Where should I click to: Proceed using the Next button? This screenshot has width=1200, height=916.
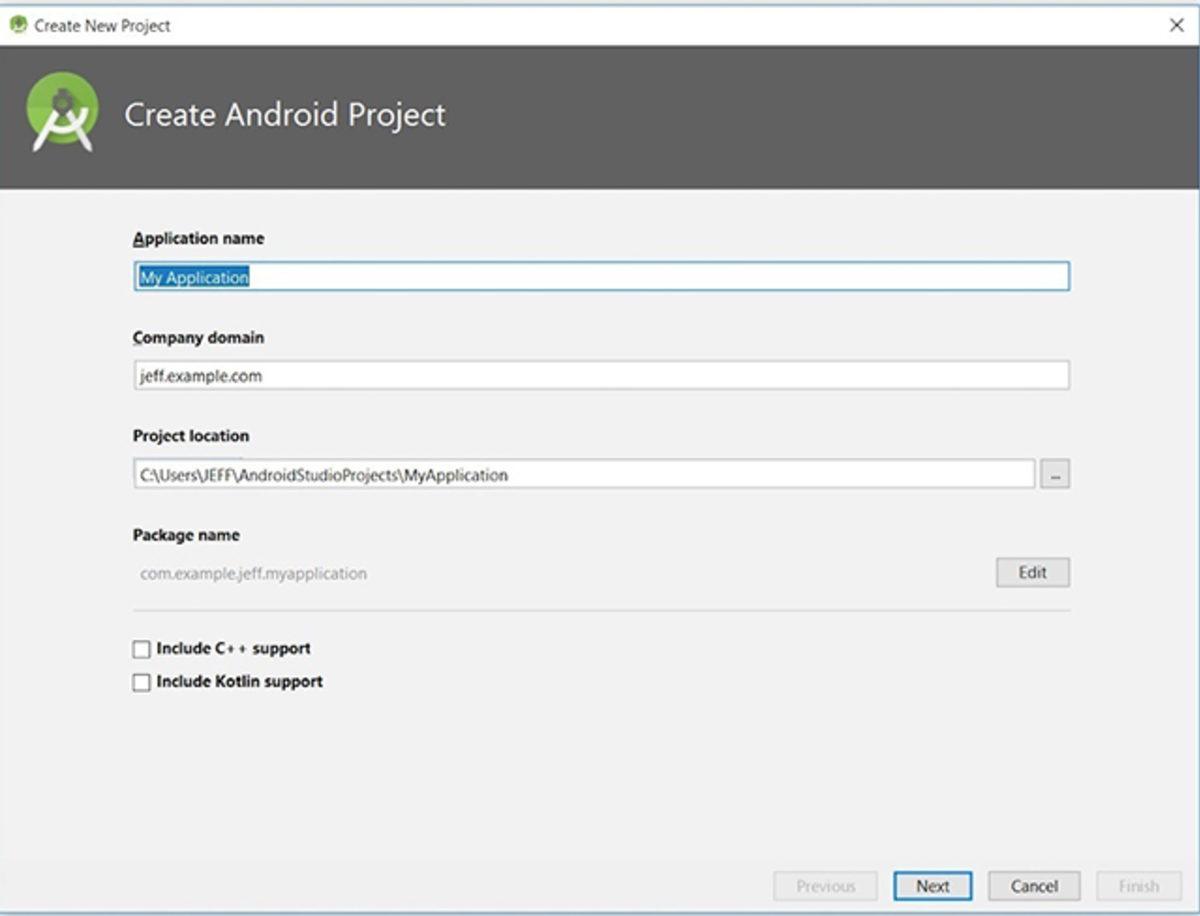click(x=932, y=886)
